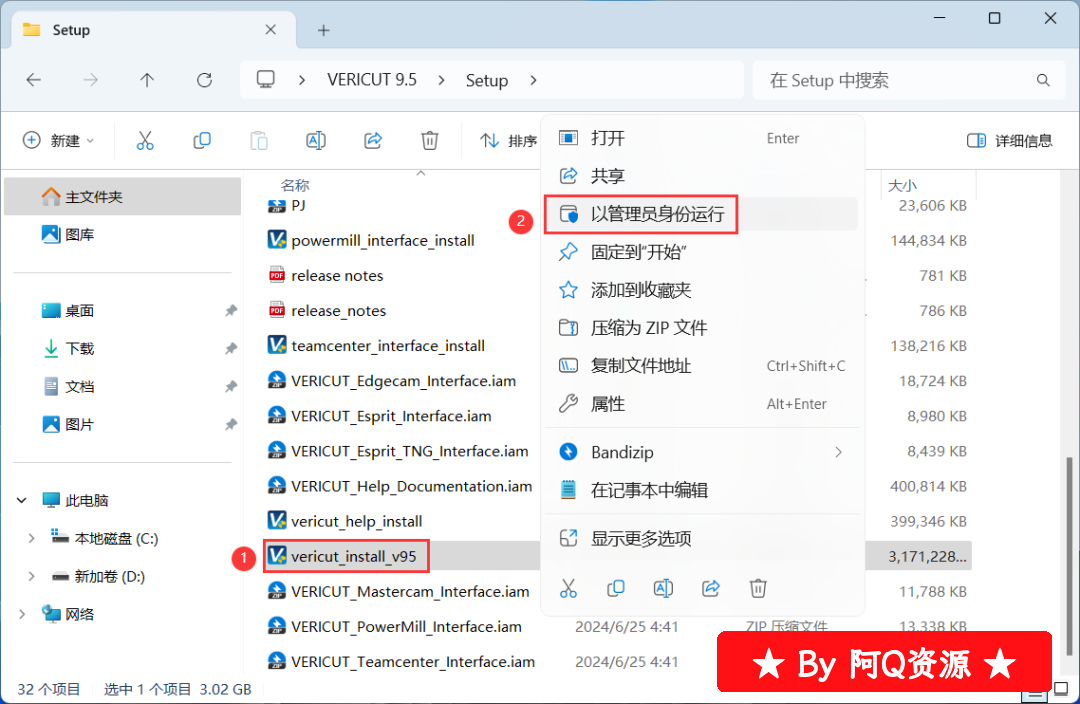Screen dimensions: 1080x704
Task: Click the chevron after Setup in the address bar
Action: pyautogui.click(x=533, y=81)
